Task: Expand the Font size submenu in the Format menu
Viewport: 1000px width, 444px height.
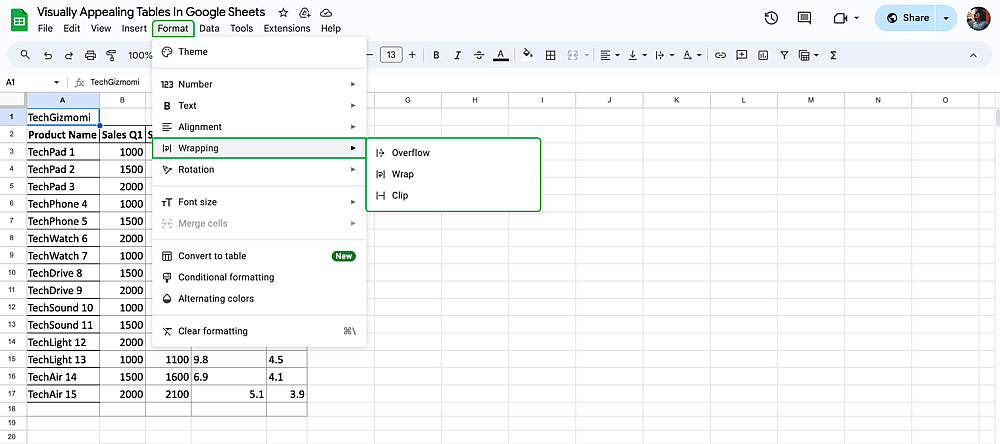Action: (260, 202)
